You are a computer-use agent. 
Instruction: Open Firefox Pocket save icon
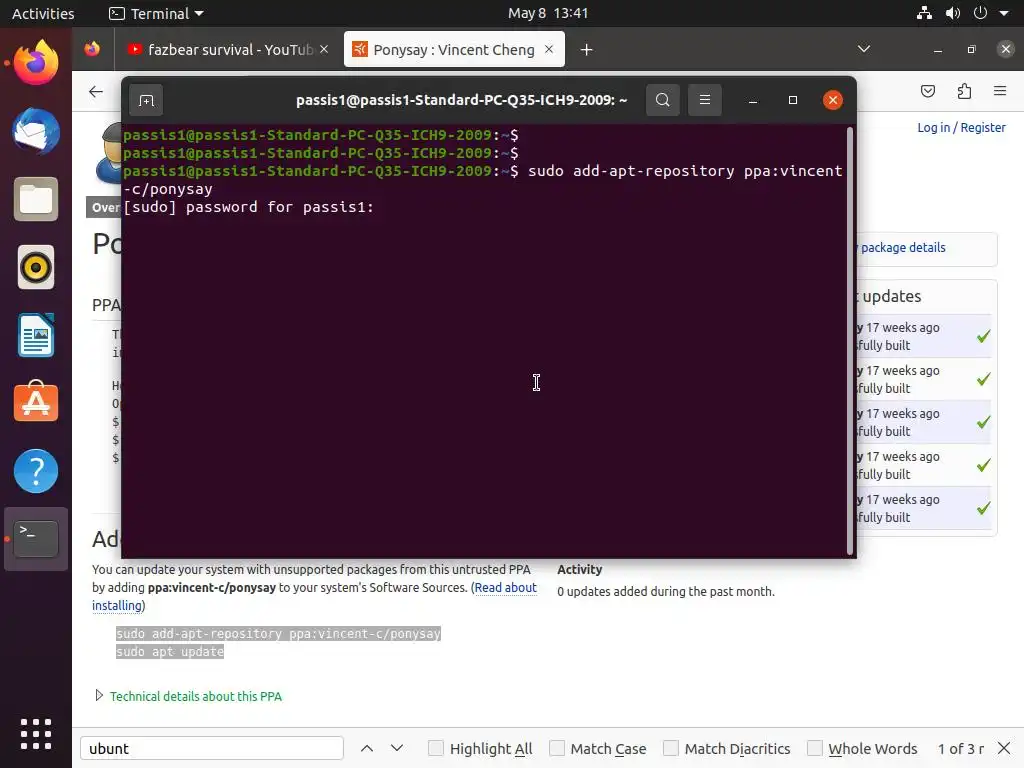point(928,91)
